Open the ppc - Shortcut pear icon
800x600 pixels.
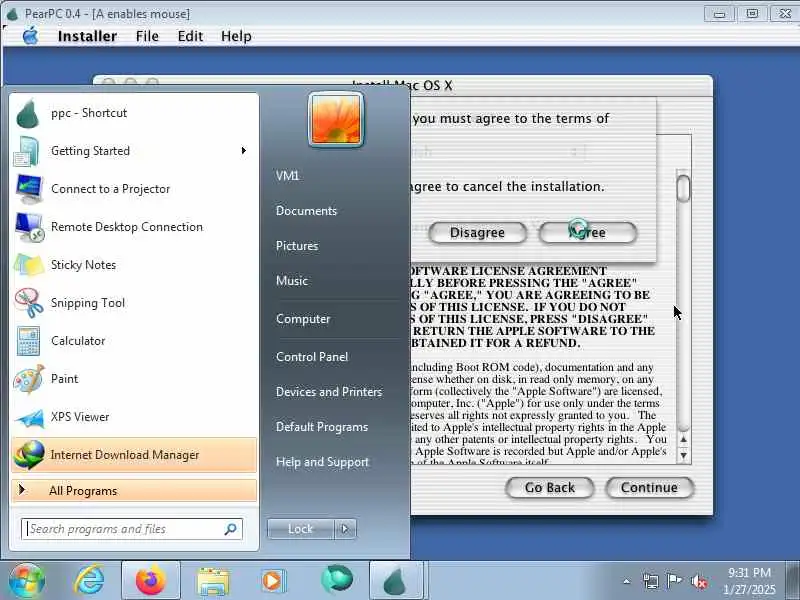[x=28, y=113]
